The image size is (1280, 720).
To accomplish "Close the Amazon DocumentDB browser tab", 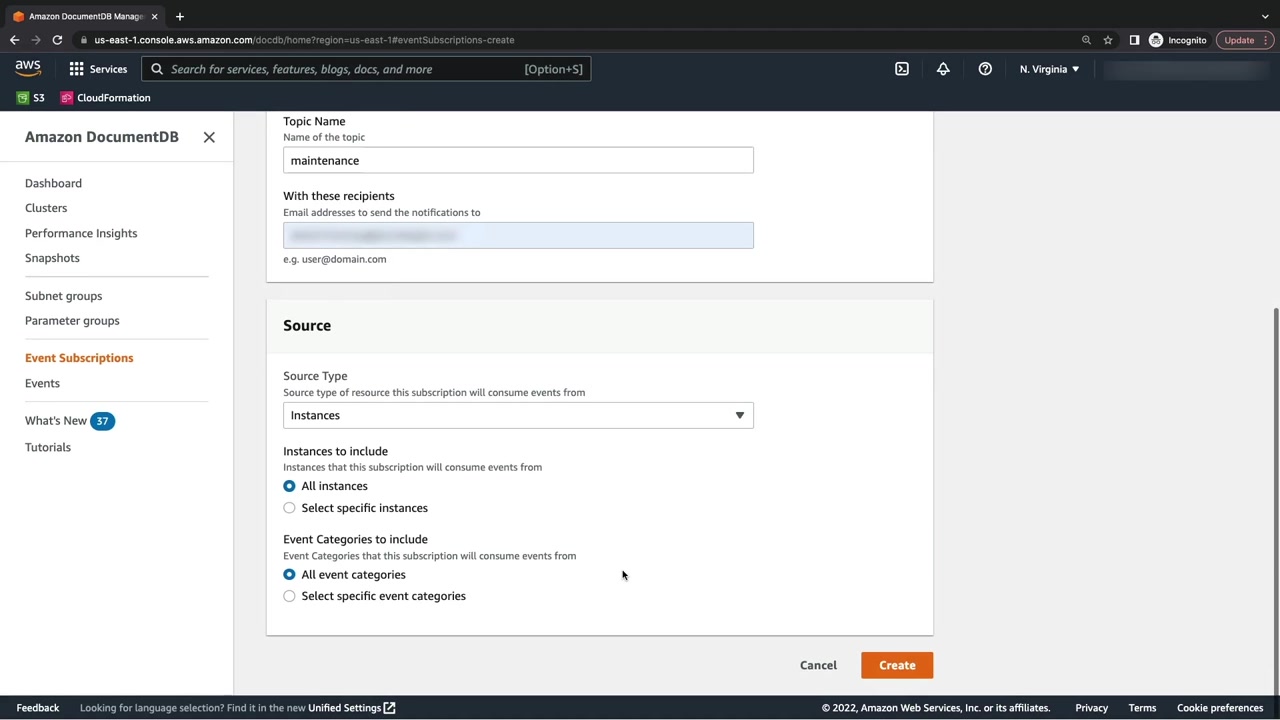I will [x=154, y=16].
